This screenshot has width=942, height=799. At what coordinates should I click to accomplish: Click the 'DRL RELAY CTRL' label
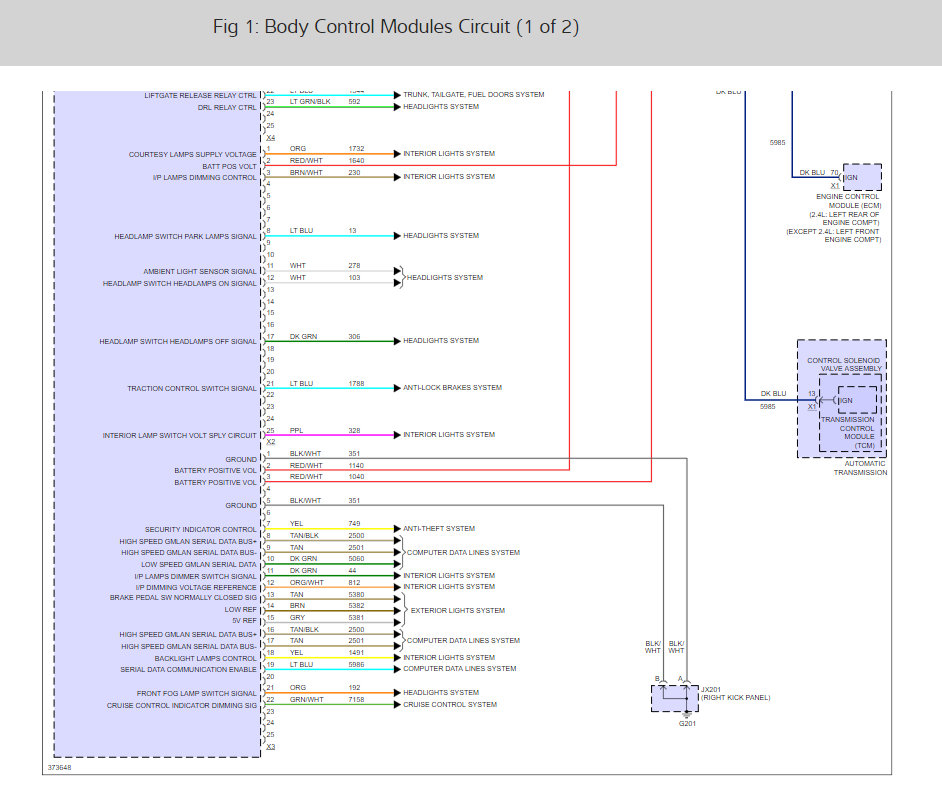tap(226, 108)
